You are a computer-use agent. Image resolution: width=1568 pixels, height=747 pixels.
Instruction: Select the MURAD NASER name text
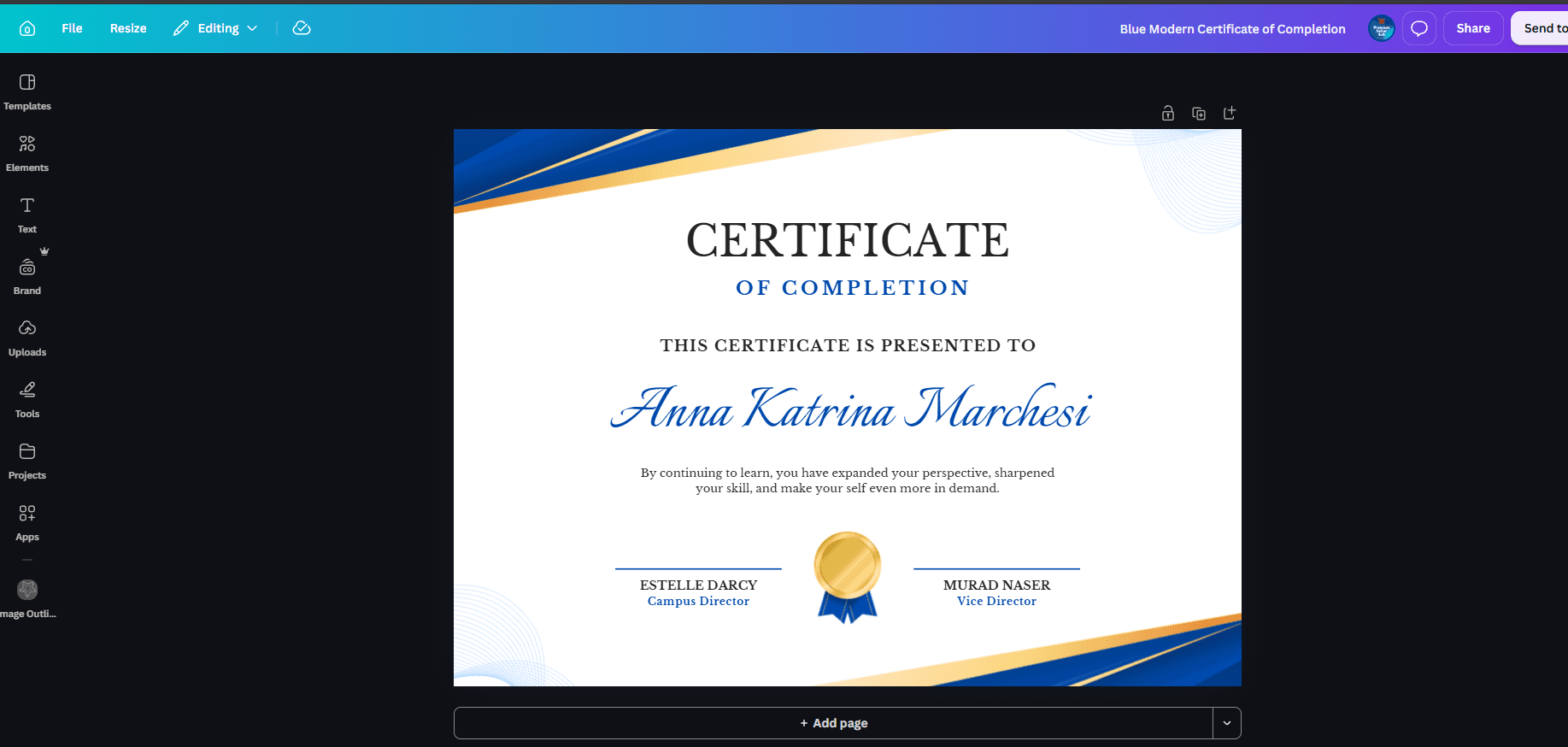[997, 585]
